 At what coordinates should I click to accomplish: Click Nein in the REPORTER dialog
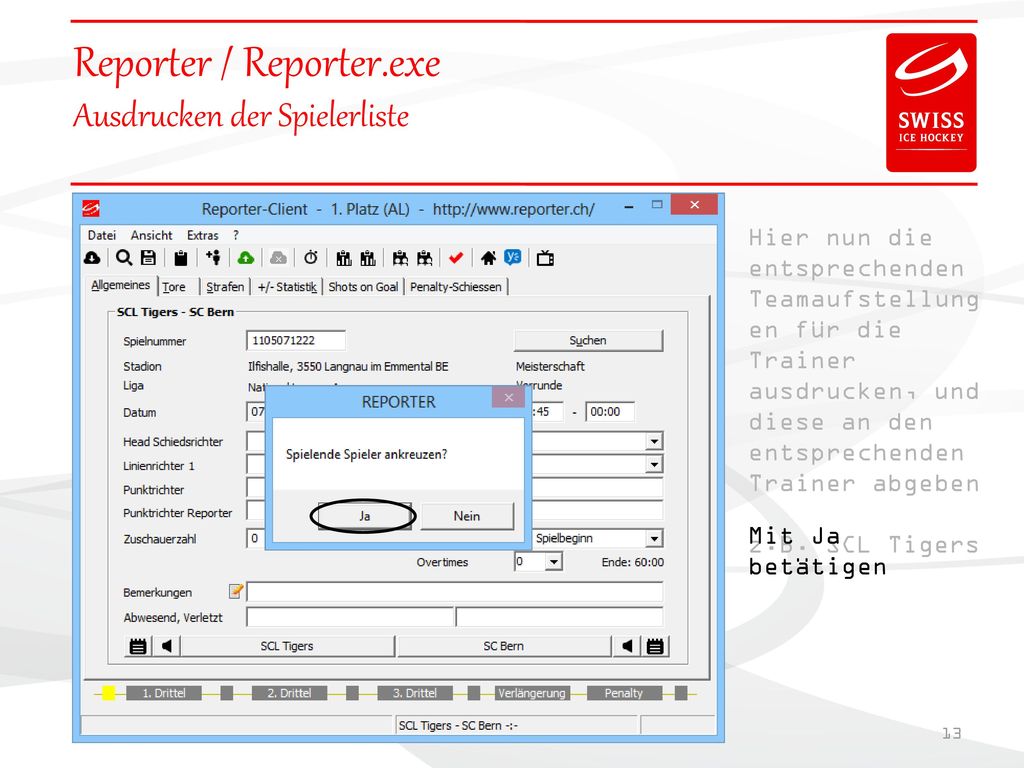tap(467, 516)
